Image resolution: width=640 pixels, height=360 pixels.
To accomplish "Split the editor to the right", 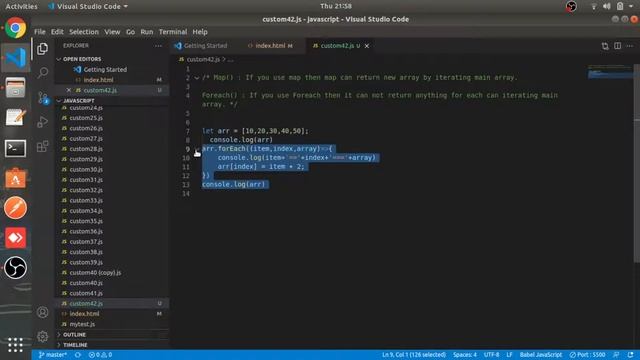I will coord(618,46).
